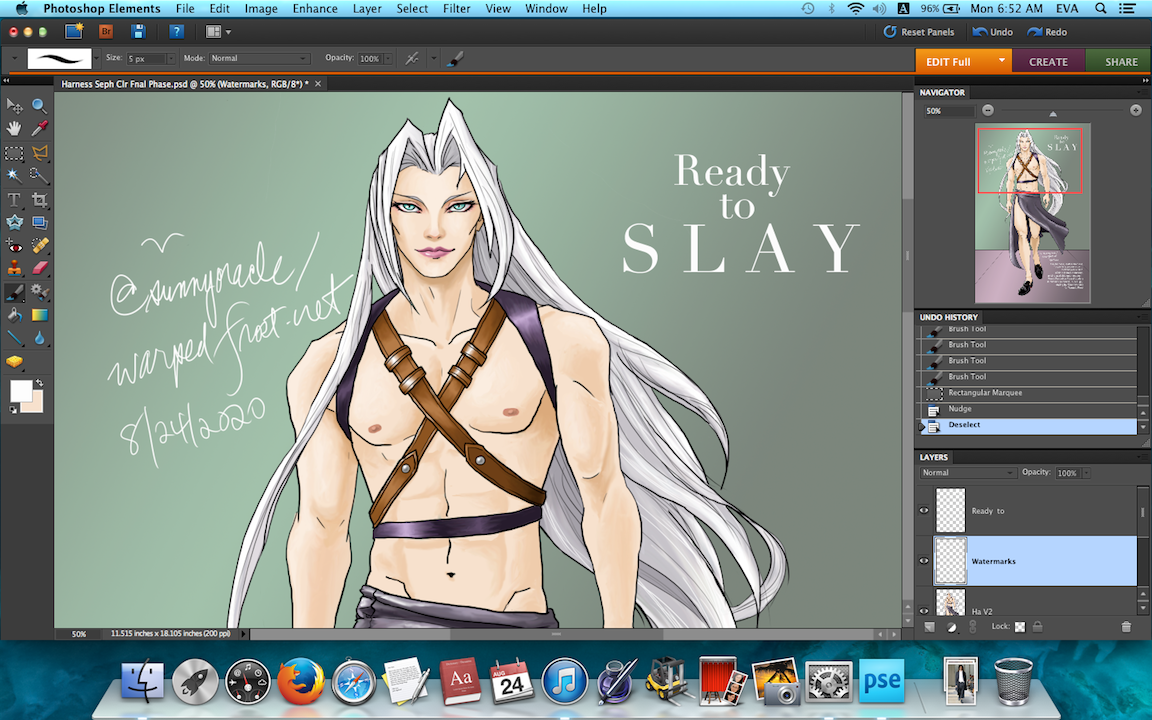Image resolution: width=1152 pixels, height=720 pixels.
Task: Activate the Paint Bucket tool
Action: [14, 315]
